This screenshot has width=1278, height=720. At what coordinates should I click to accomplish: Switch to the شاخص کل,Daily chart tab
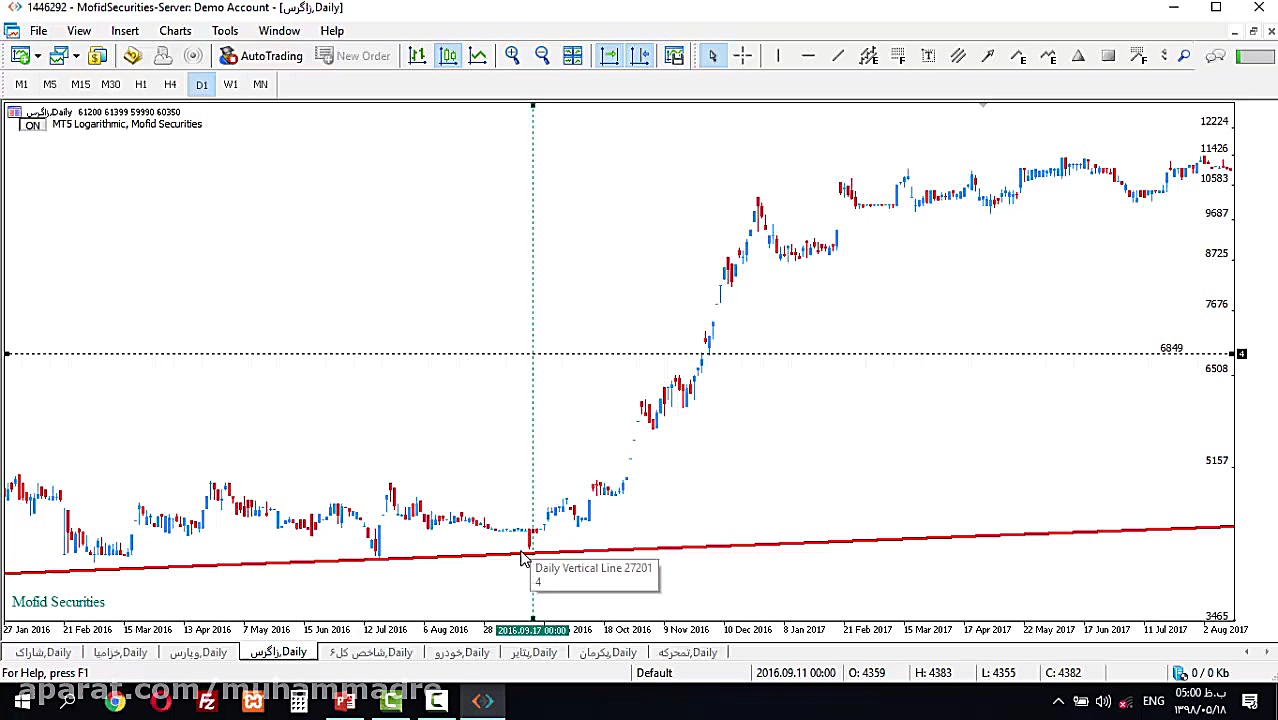pos(371,653)
